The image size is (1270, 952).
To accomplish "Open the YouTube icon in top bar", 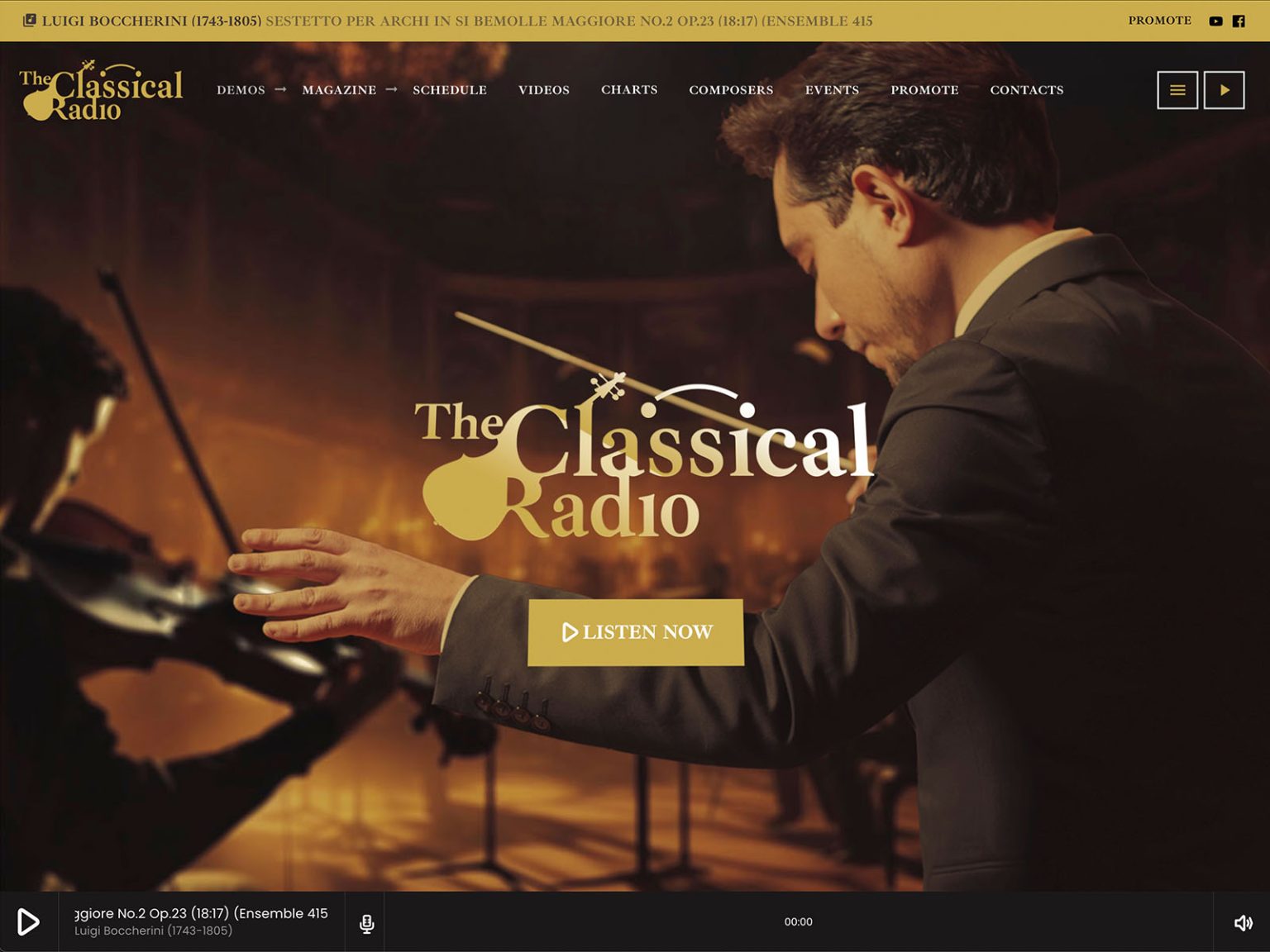I will 1215,21.
